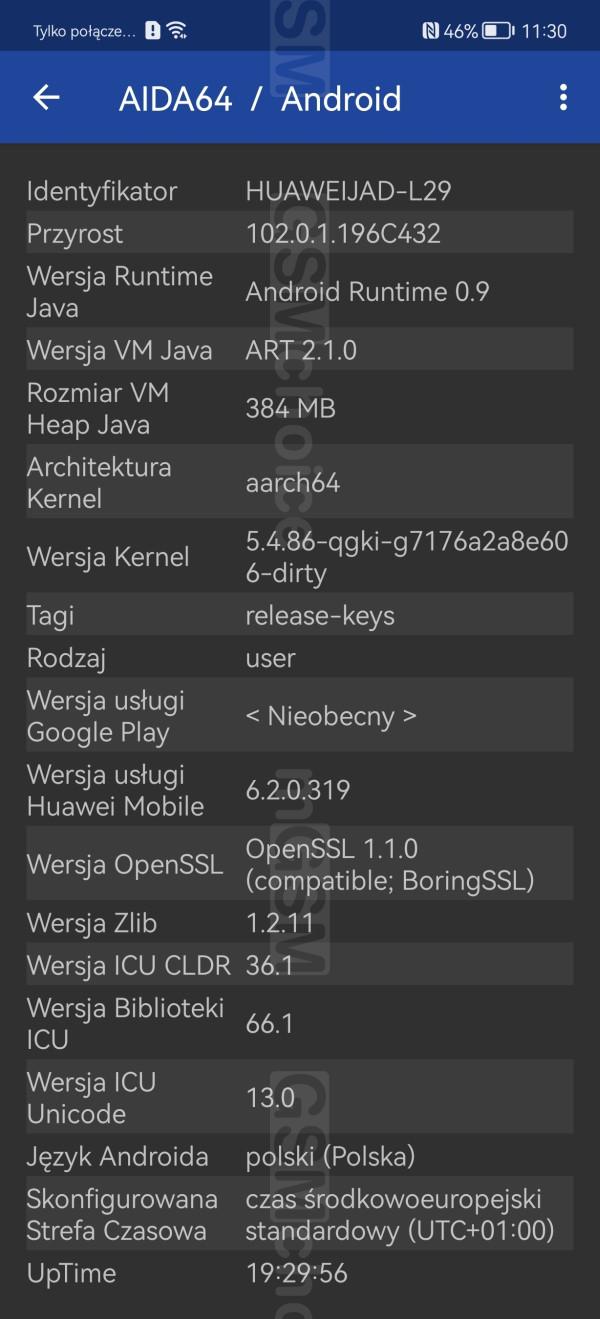600x1319 pixels.
Task: Select the Identyfikator row
Action: [x=299, y=191]
